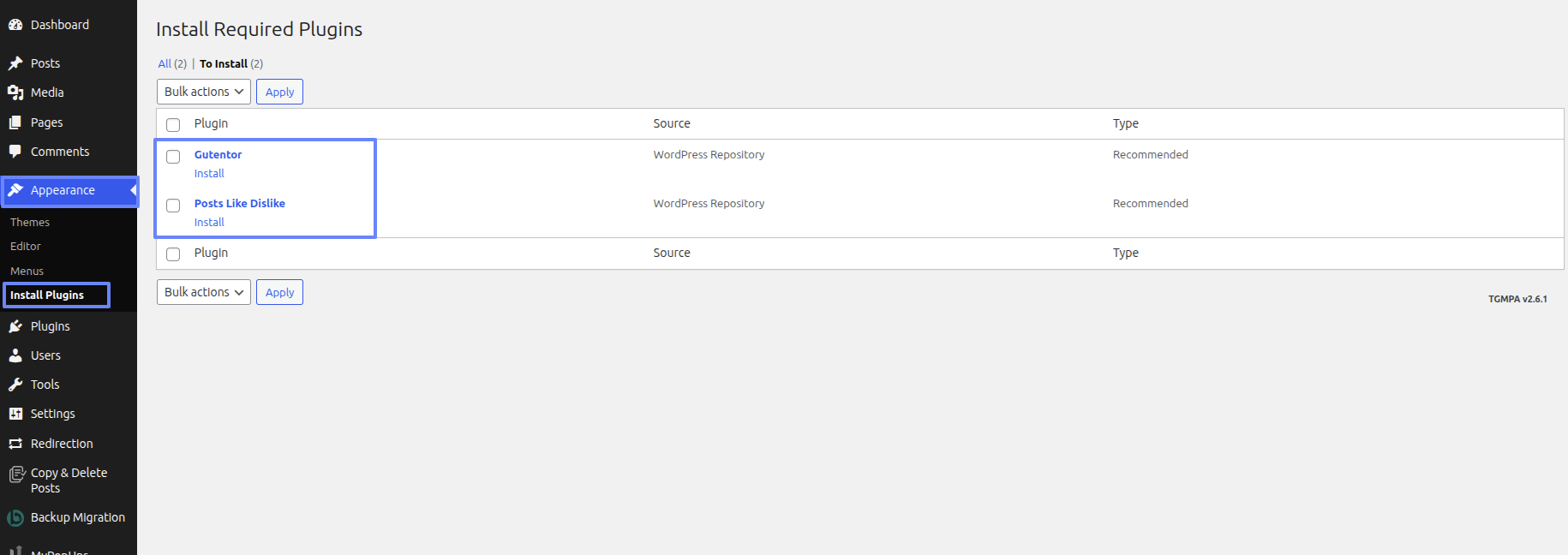Click the Dashboard gauge icon
The image size is (1568, 555).
point(15,25)
